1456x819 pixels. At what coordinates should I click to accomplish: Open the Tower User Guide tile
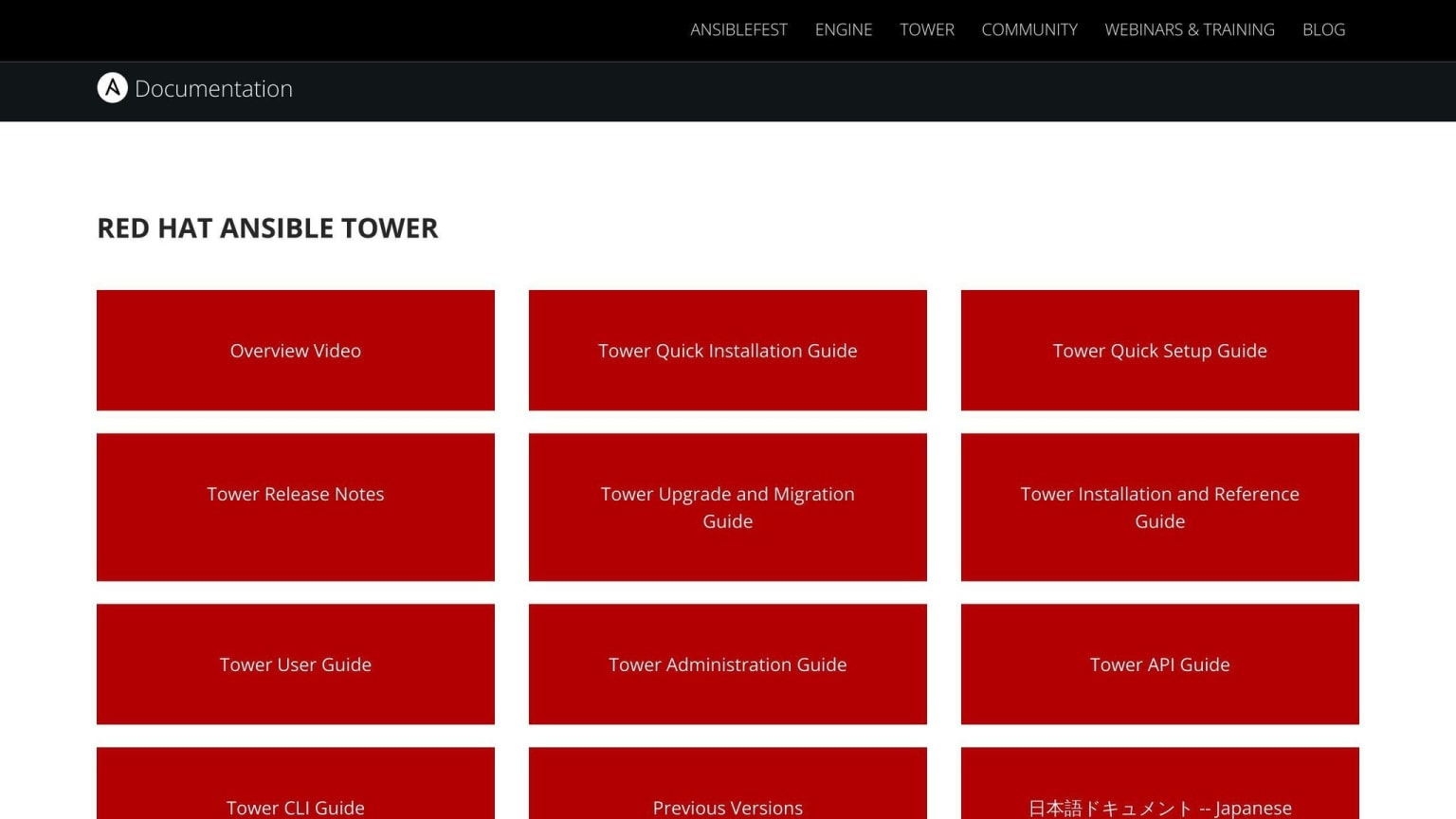[296, 664]
